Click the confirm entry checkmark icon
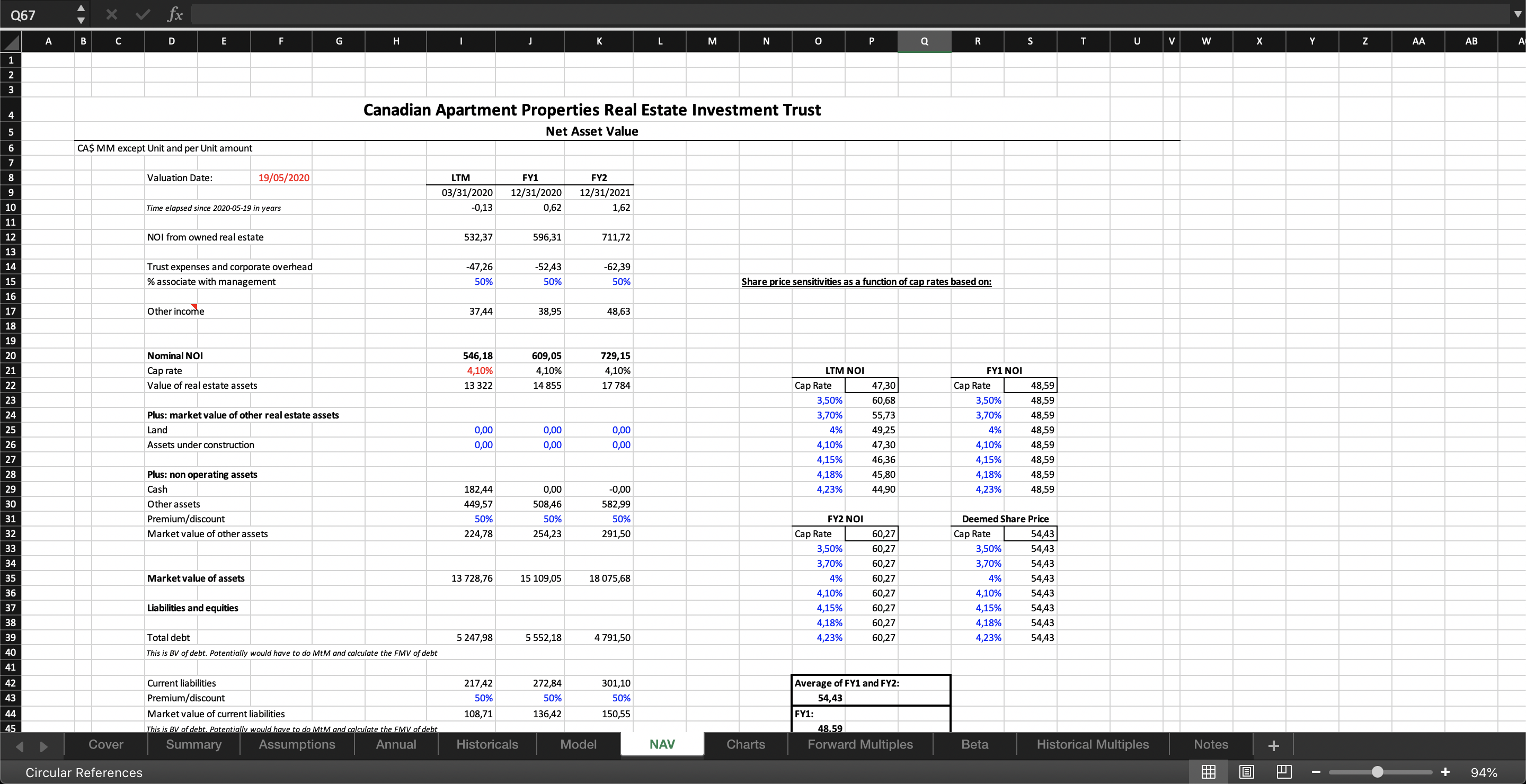The image size is (1526, 784). (143, 14)
